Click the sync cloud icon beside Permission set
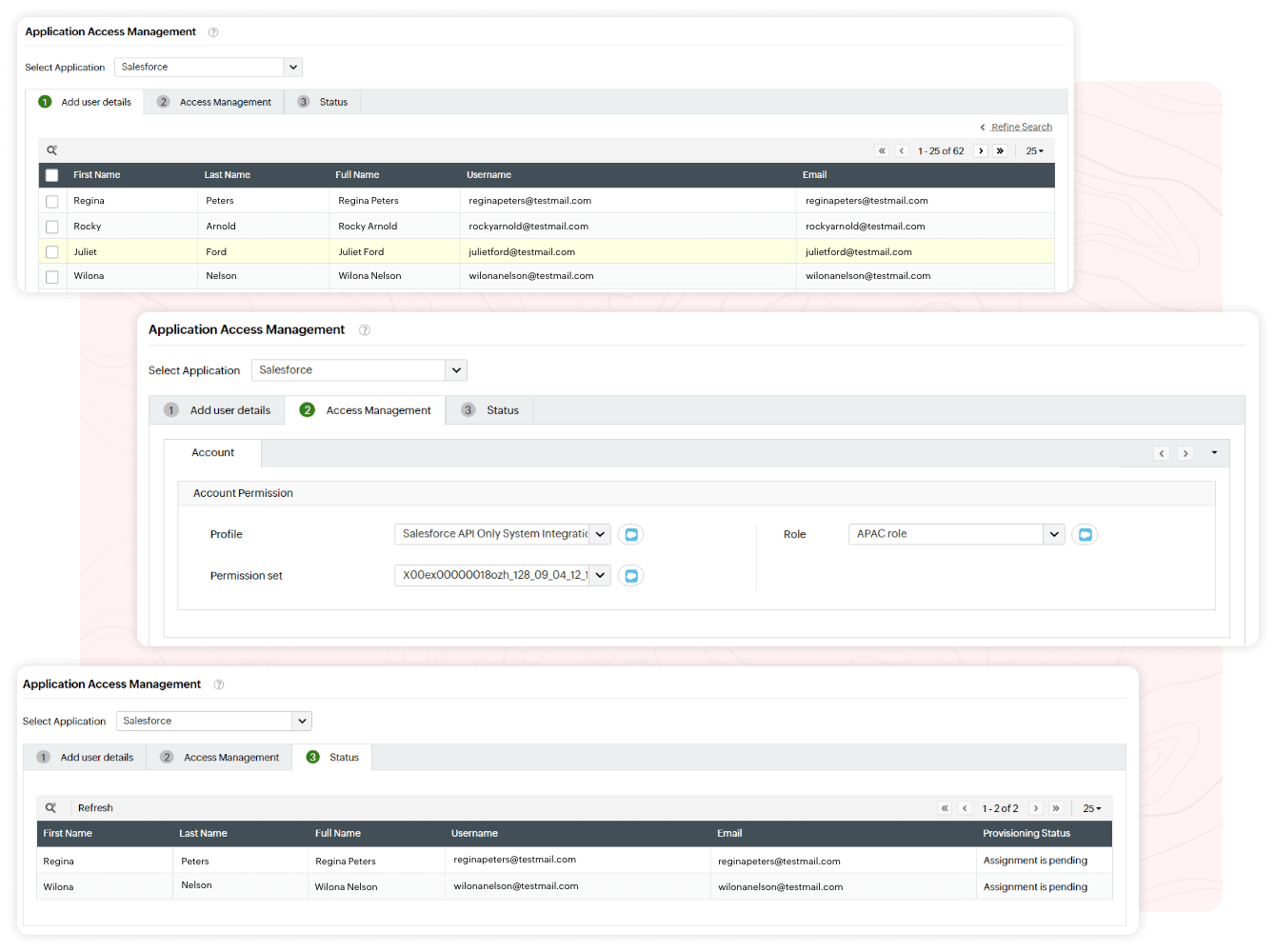Screen dimensions: 1276x952 [630, 575]
